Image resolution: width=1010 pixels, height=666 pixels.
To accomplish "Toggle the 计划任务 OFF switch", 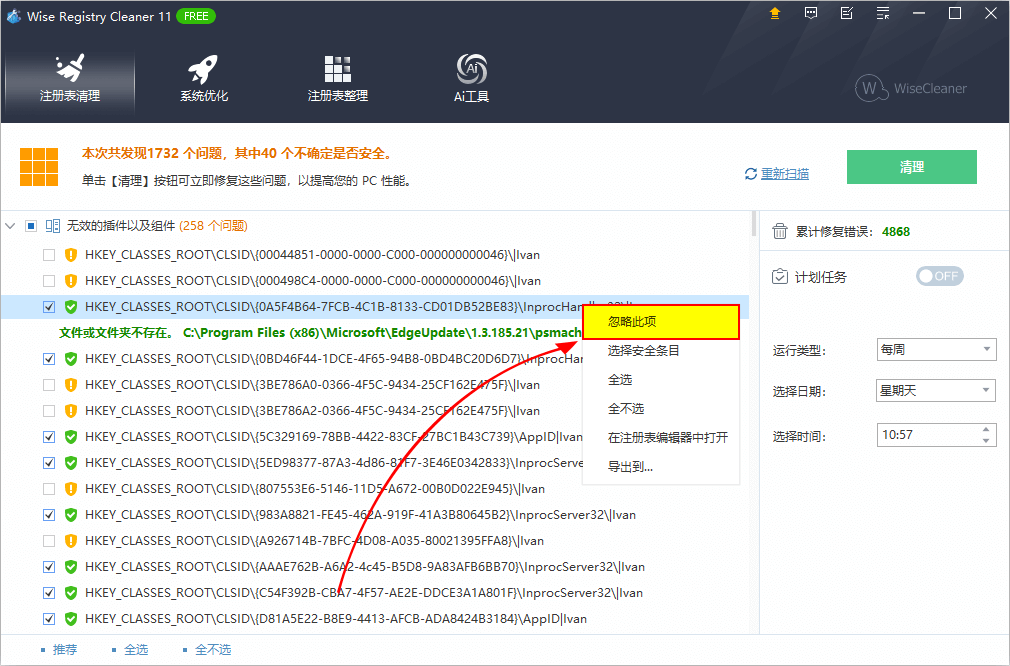I will [939, 276].
